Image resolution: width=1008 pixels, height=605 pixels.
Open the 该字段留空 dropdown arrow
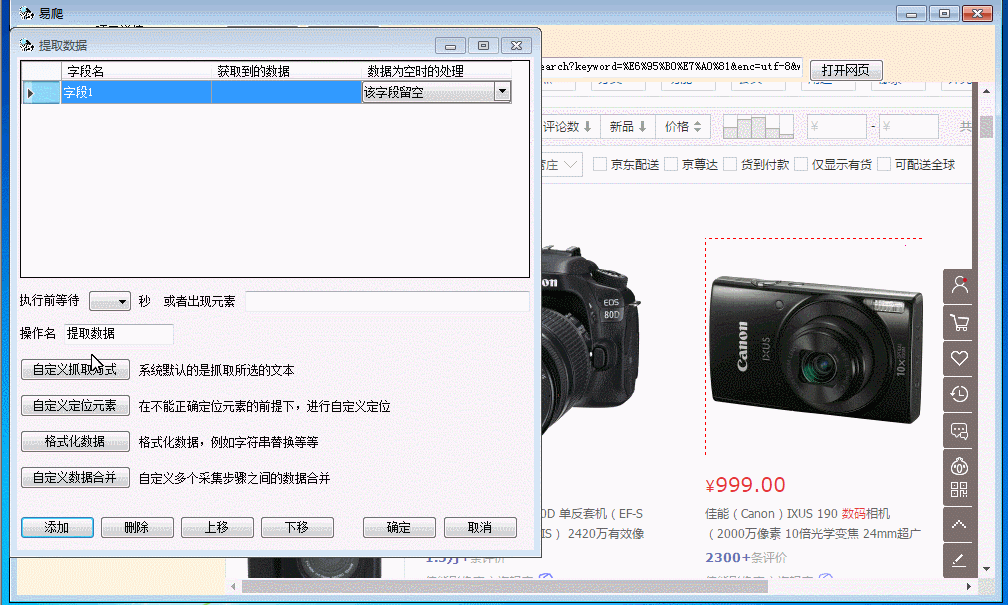pyautogui.click(x=502, y=92)
